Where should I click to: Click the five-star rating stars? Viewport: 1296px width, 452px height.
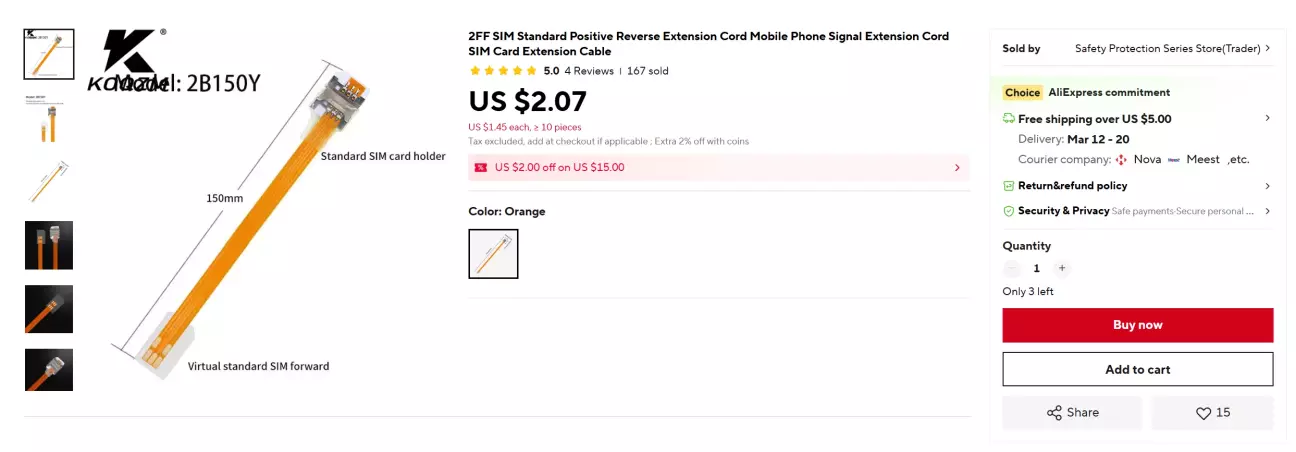tap(503, 71)
